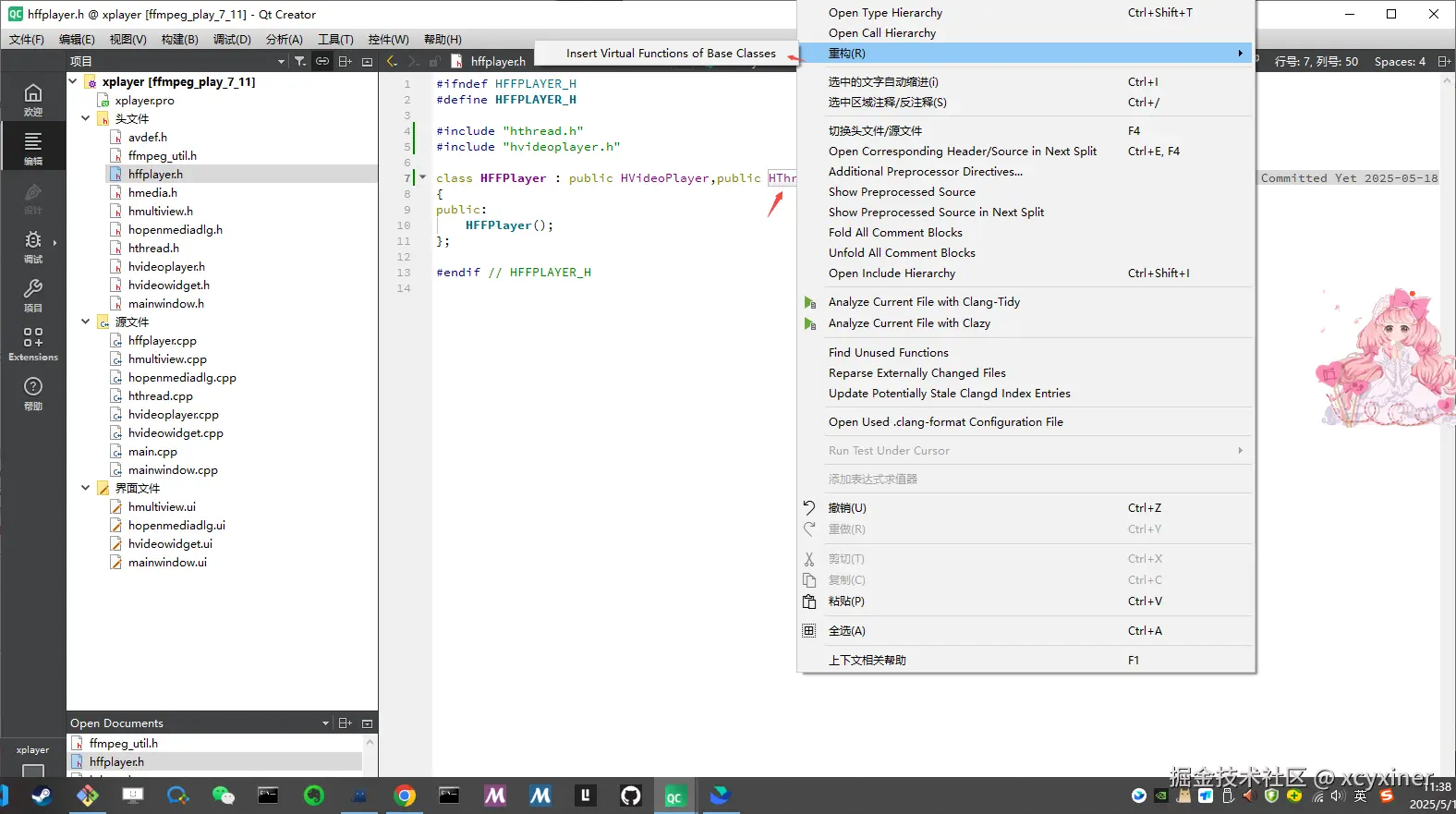Open Google Chrome from the taskbar

pos(405,796)
